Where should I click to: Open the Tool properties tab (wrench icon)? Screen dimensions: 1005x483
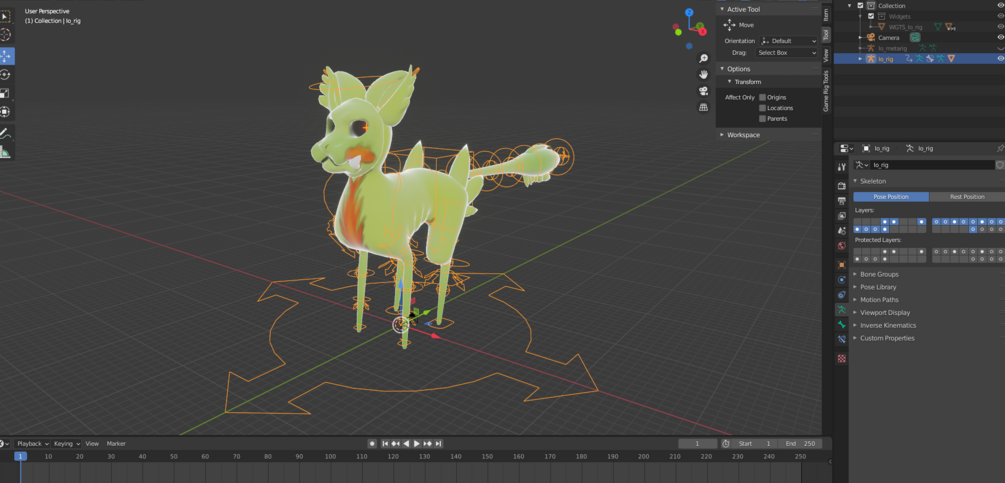842,167
